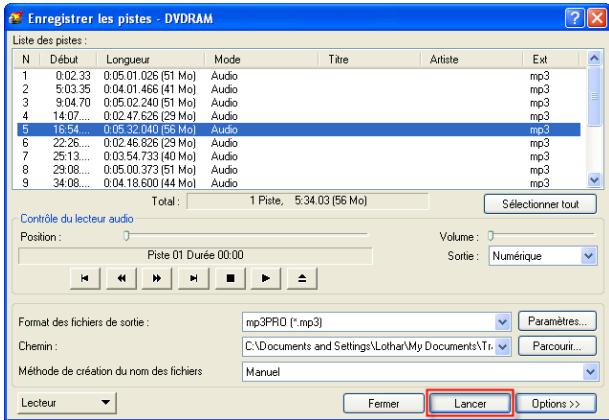Click the Piste 01 Durée 00:00 display
Viewport: 609px width, 420px height.
tap(195, 255)
